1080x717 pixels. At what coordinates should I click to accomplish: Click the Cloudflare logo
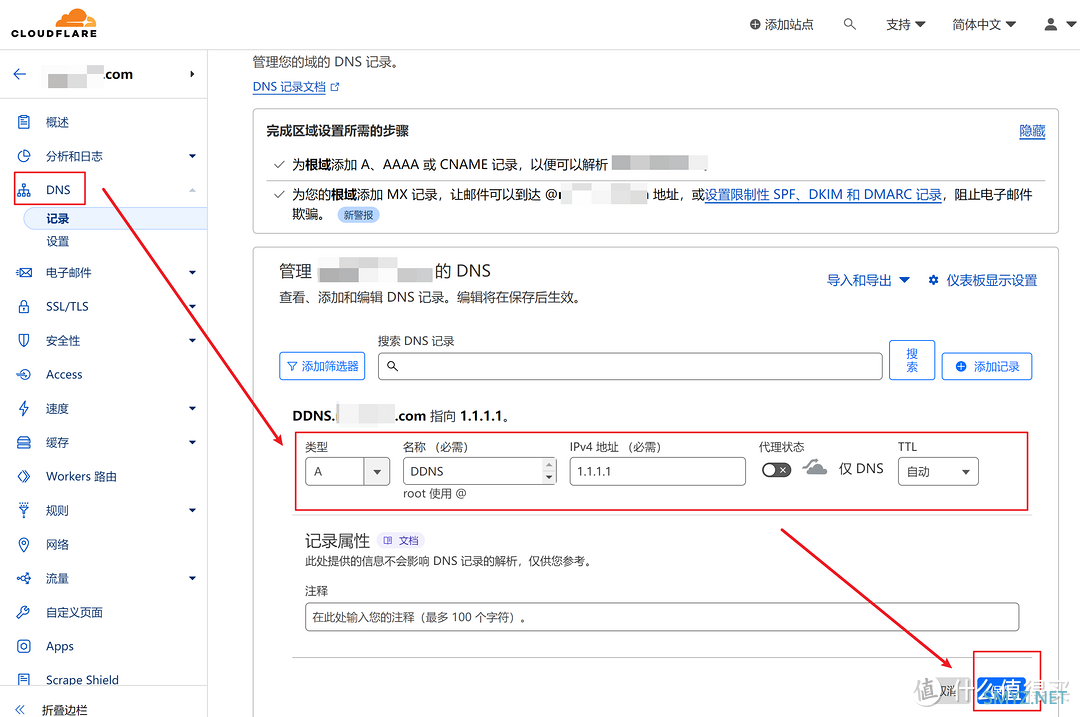coord(54,23)
